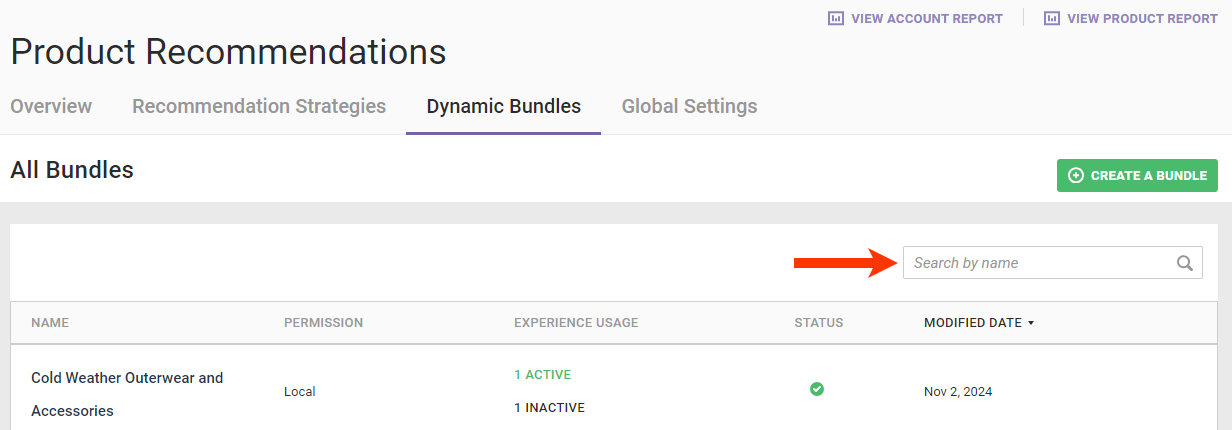Screen dimensions: 1232x430
Task: Open the View Account Report link
Action: [x=926, y=18]
